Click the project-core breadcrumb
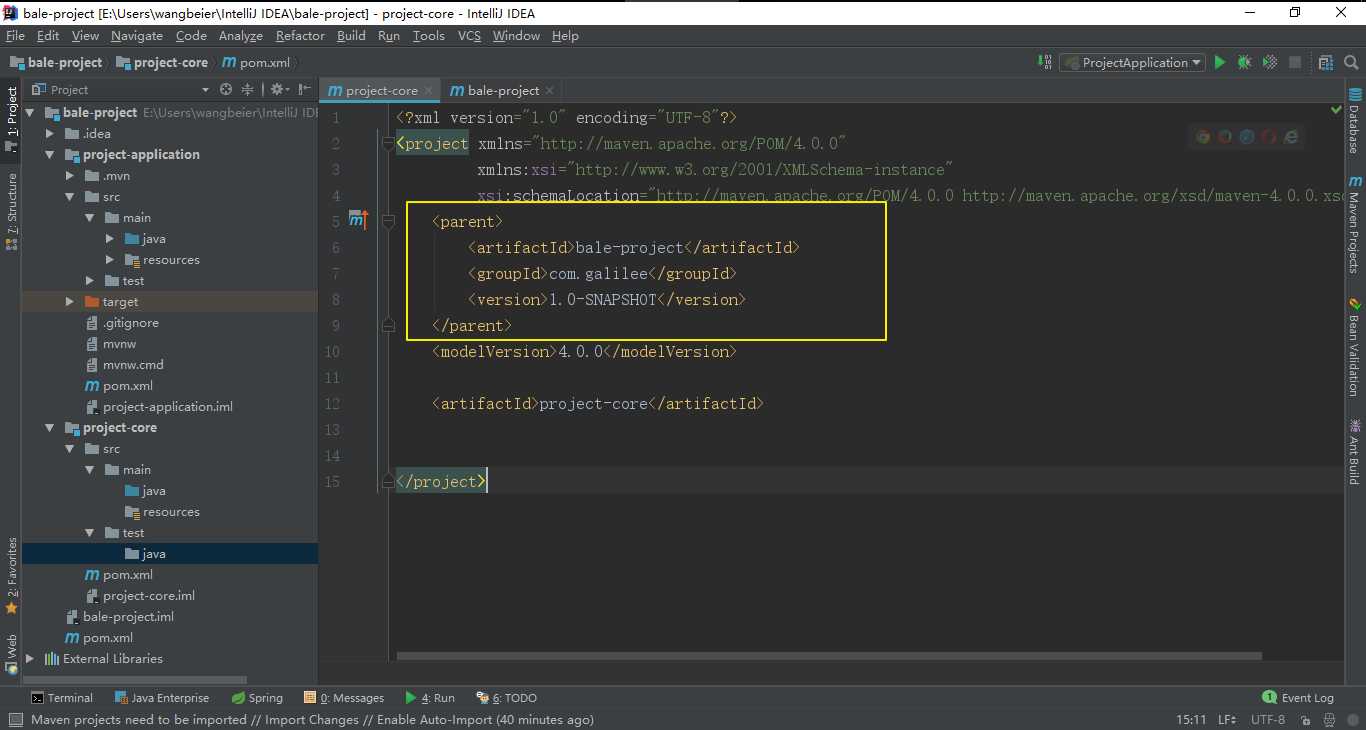 pos(162,62)
